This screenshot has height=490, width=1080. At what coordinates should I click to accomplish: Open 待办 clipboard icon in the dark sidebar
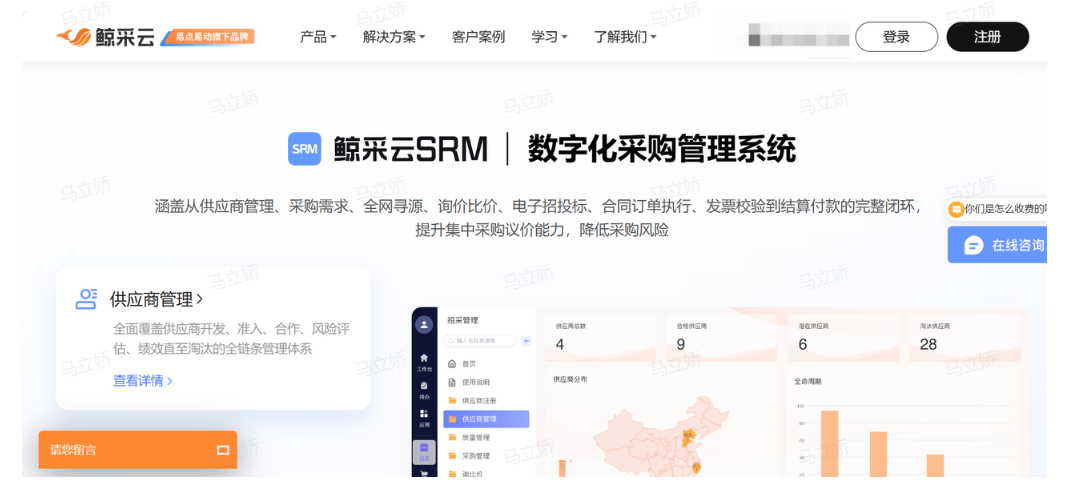pos(424,390)
